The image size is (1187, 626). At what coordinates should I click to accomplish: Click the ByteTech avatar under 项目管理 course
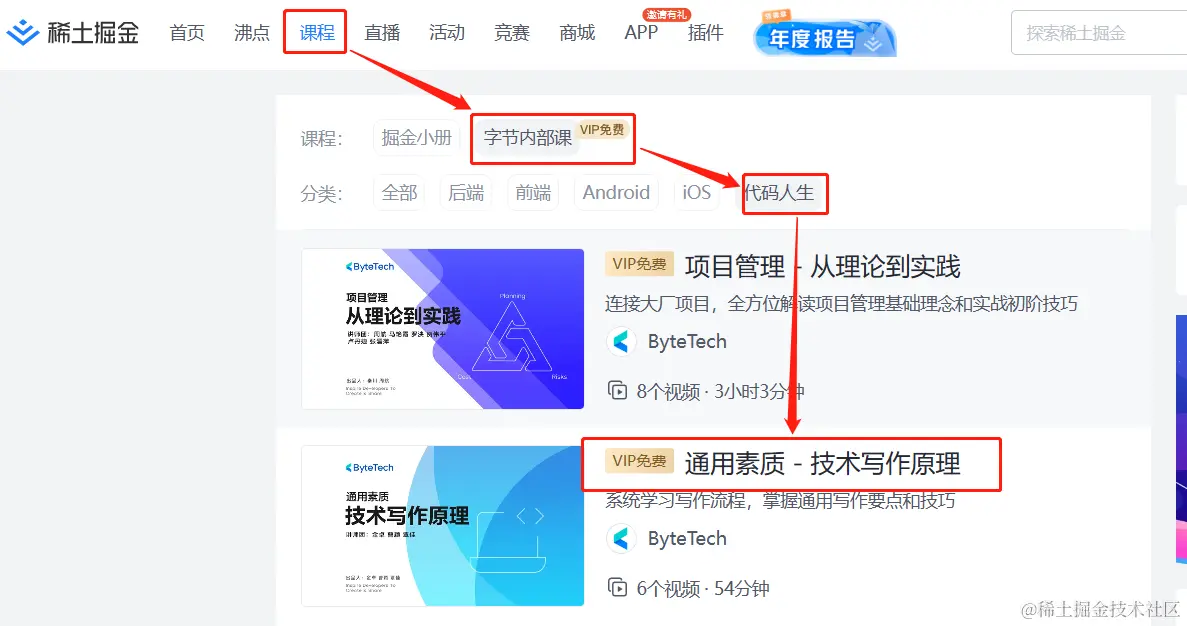(x=621, y=341)
